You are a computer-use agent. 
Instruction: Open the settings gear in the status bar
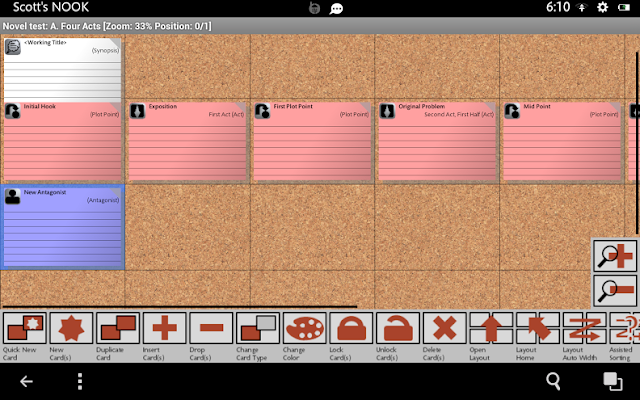coord(602,7)
